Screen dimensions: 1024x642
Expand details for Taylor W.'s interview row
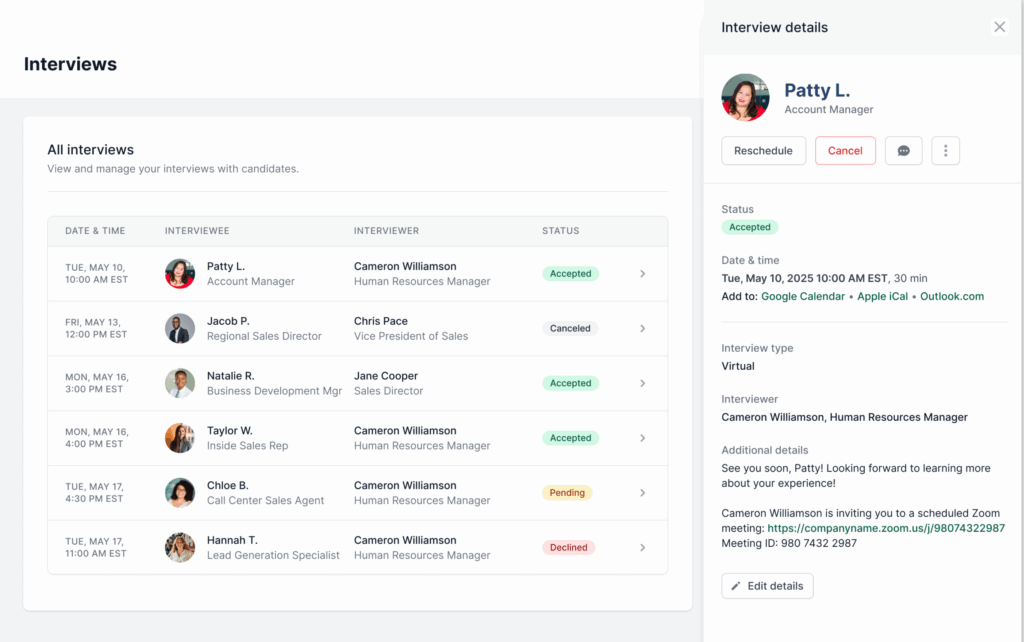pos(643,438)
